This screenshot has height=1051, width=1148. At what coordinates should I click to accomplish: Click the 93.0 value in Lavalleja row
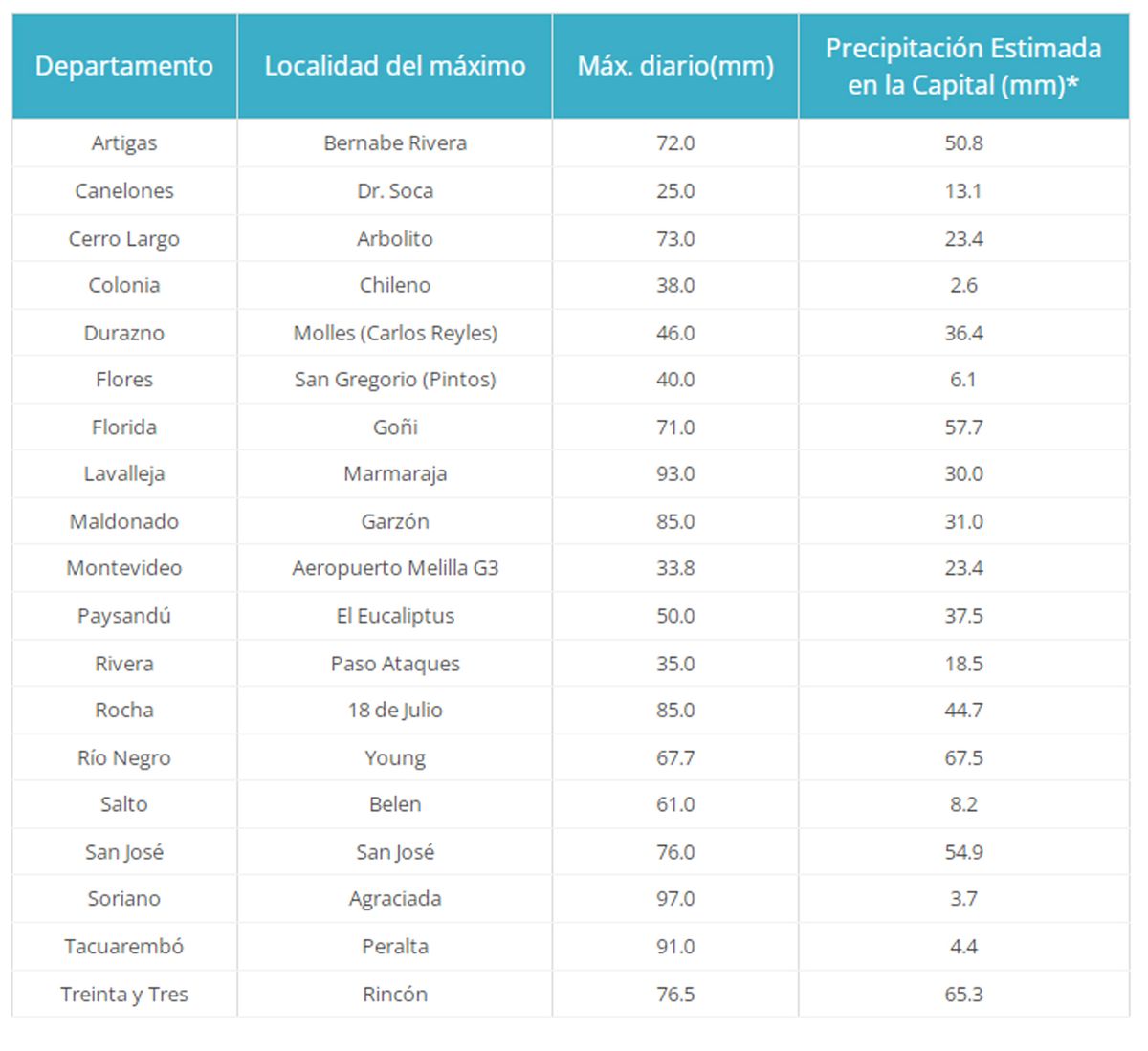point(675,474)
